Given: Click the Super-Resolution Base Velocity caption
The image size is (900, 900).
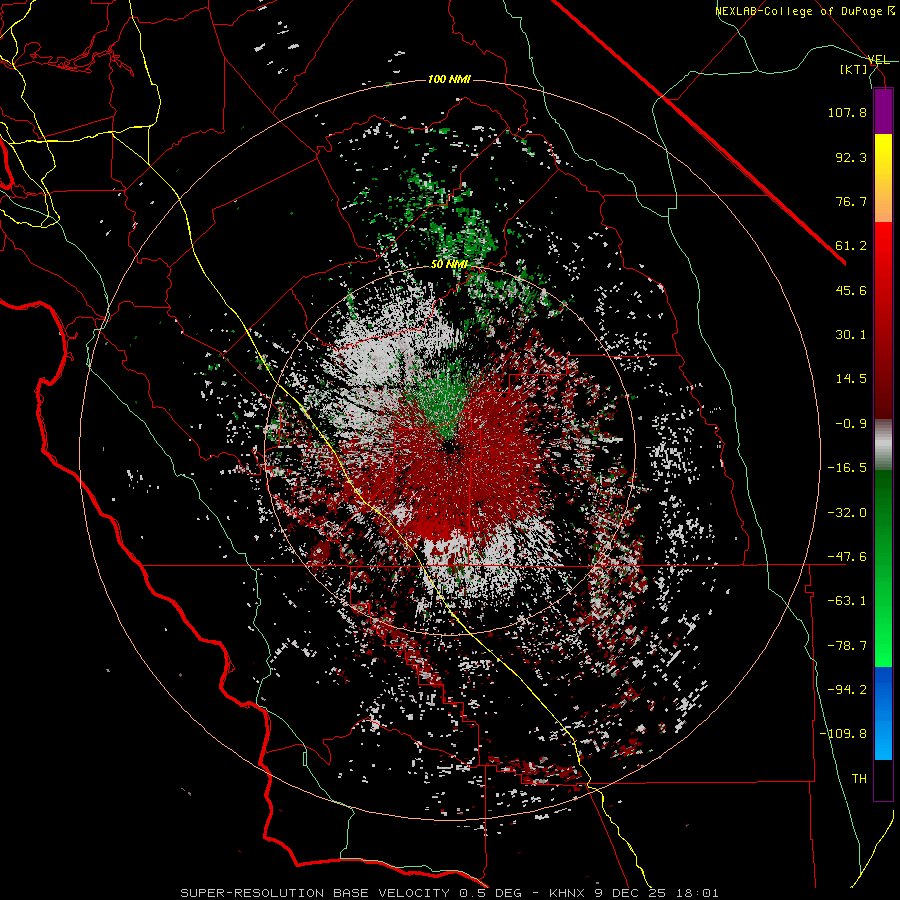Looking at the screenshot, I should (449, 893).
